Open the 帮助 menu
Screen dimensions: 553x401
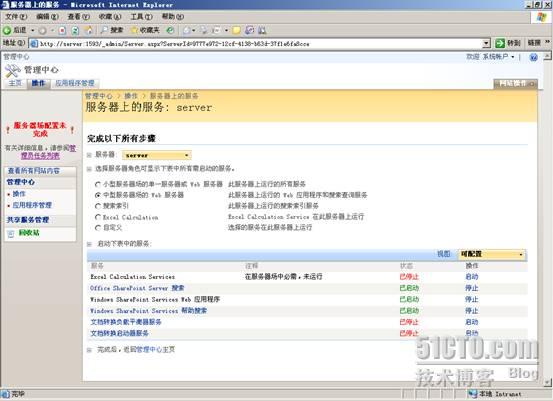point(173,17)
